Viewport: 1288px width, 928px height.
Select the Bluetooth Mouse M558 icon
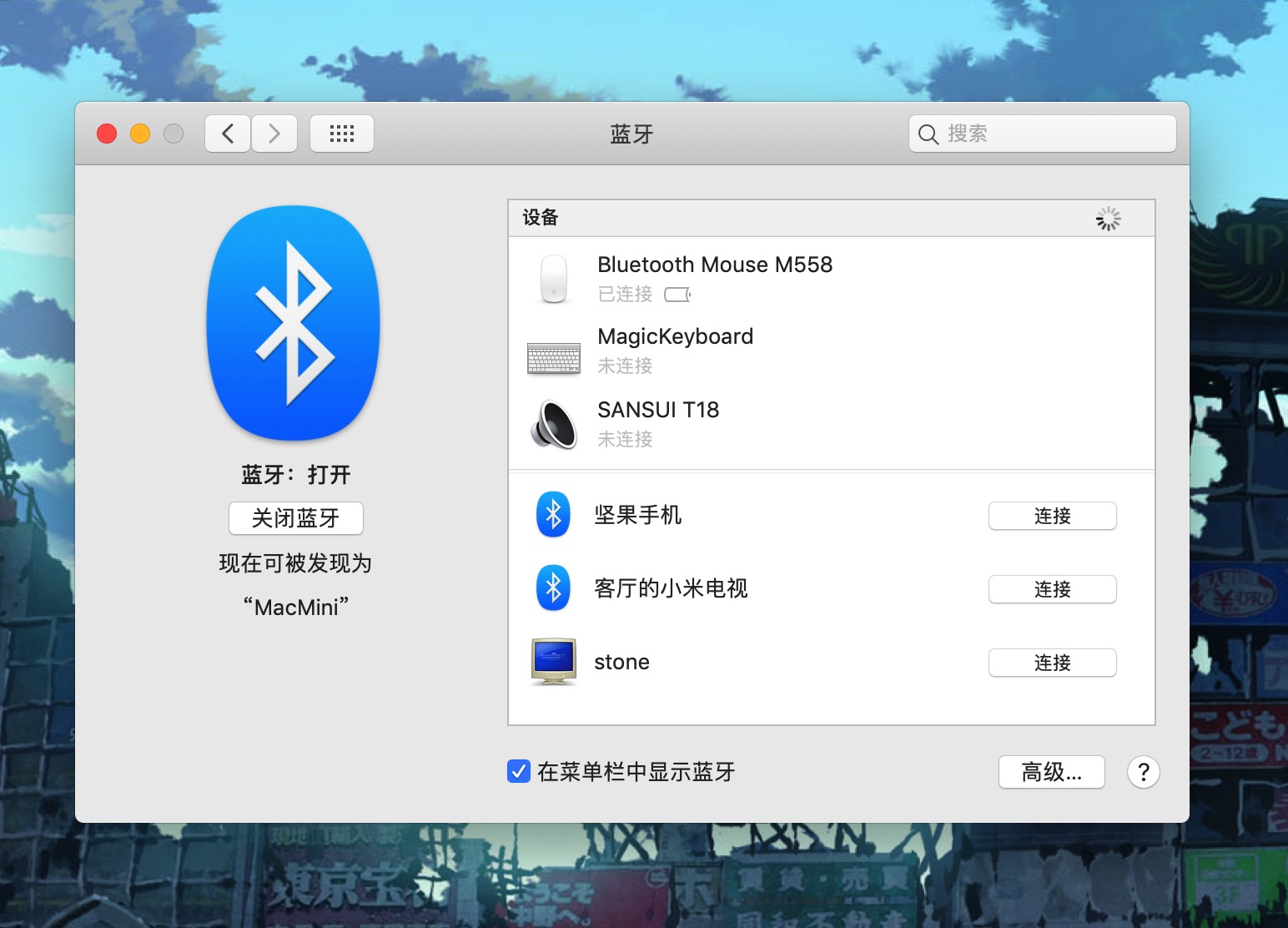[554, 279]
